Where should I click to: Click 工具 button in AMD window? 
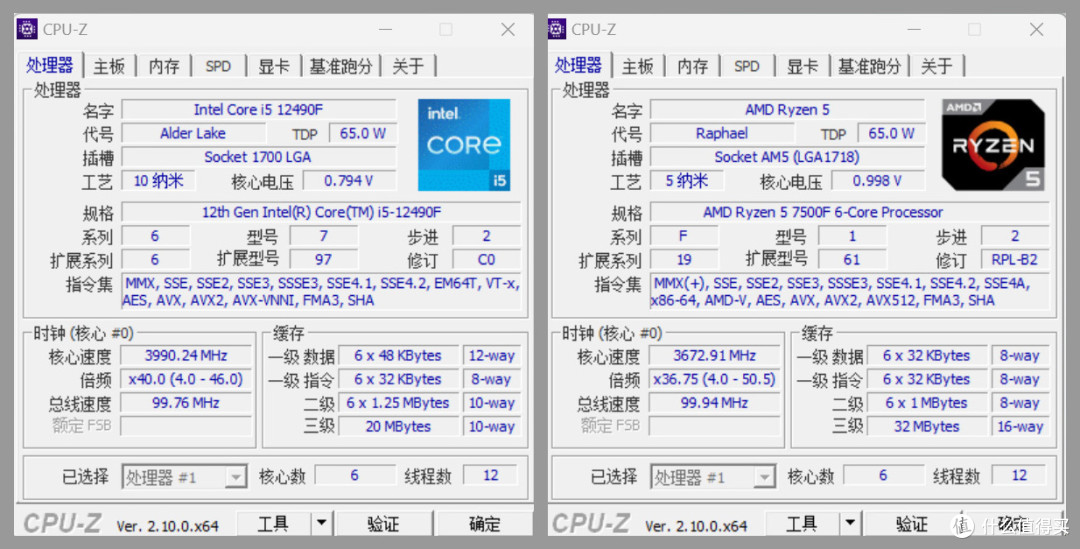[x=802, y=524]
